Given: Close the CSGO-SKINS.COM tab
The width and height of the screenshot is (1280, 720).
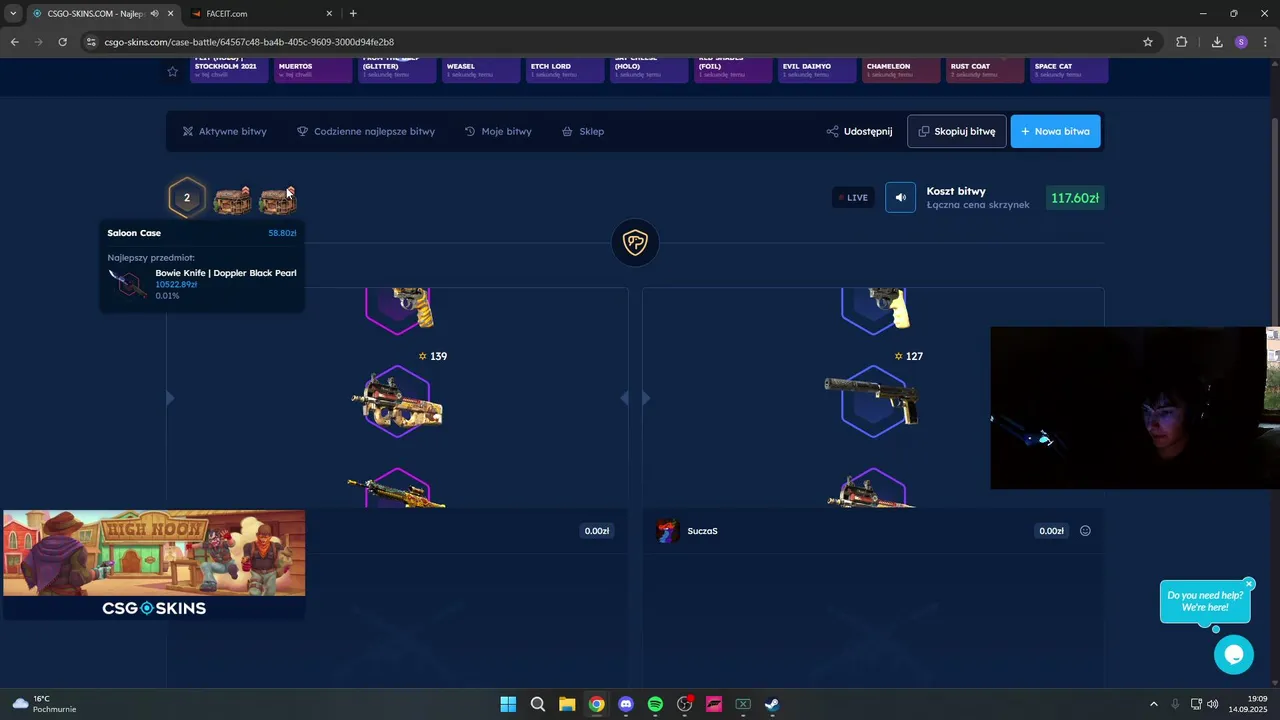Looking at the screenshot, I should (x=171, y=14).
